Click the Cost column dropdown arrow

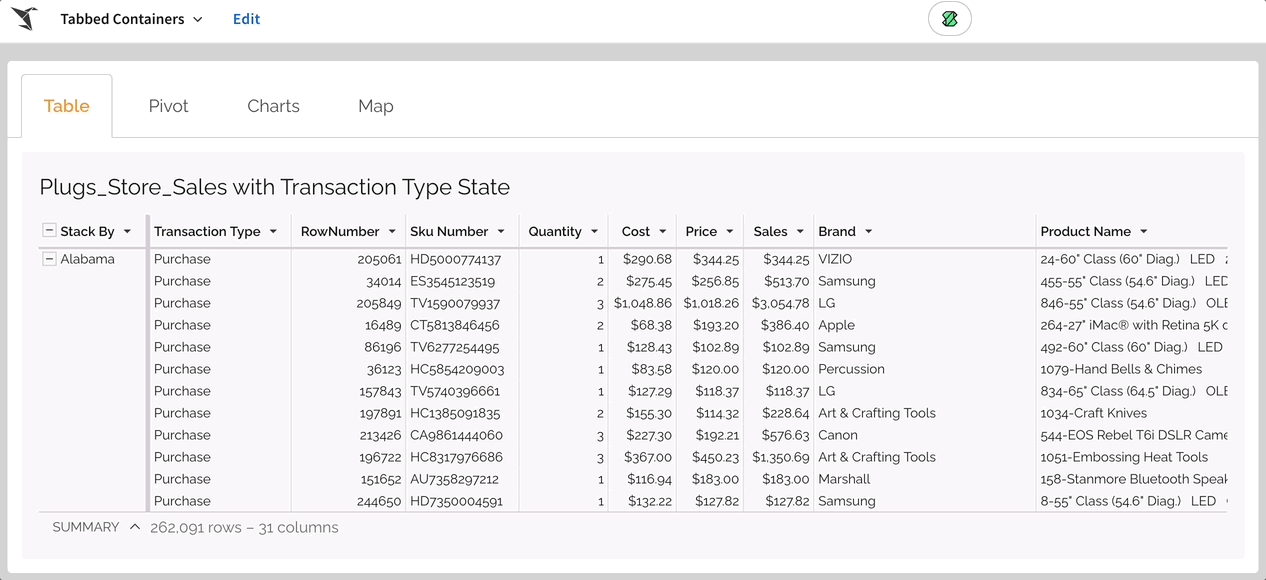coord(662,232)
